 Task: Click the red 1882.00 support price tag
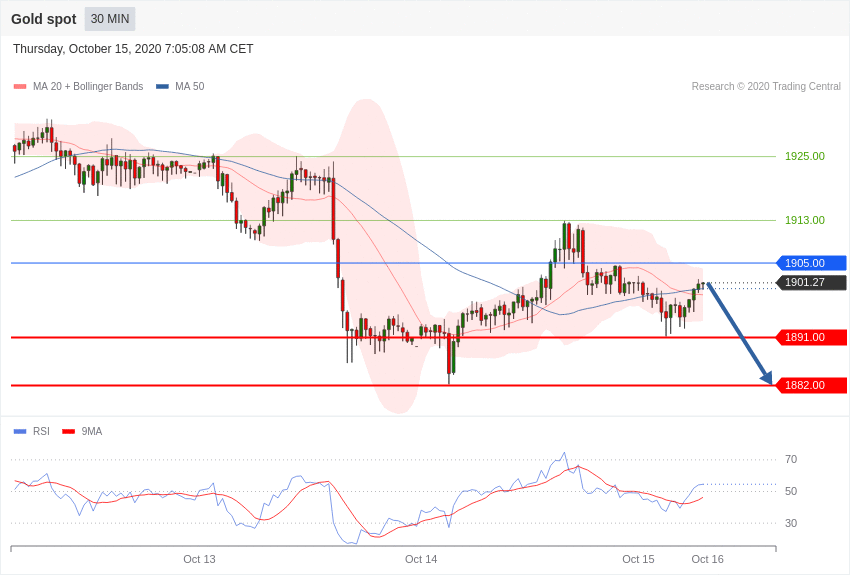pyautogui.click(x=812, y=385)
